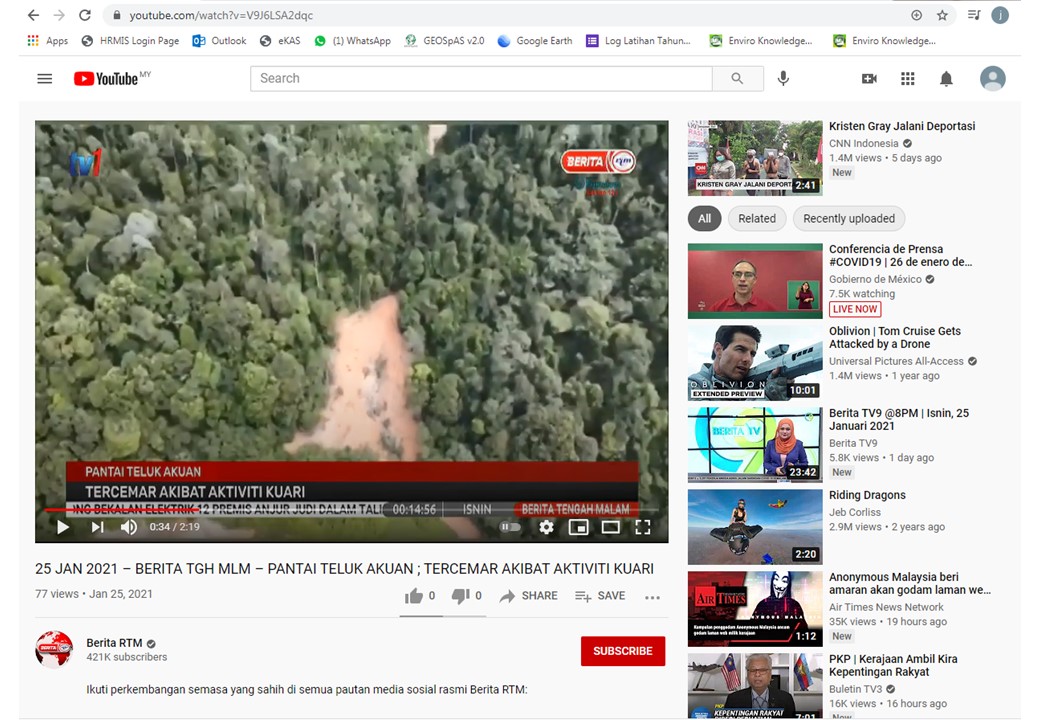The image size is (1040, 720).
Task: Open GEOSpAS v2.0 bookmark
Action: (444, 40)
